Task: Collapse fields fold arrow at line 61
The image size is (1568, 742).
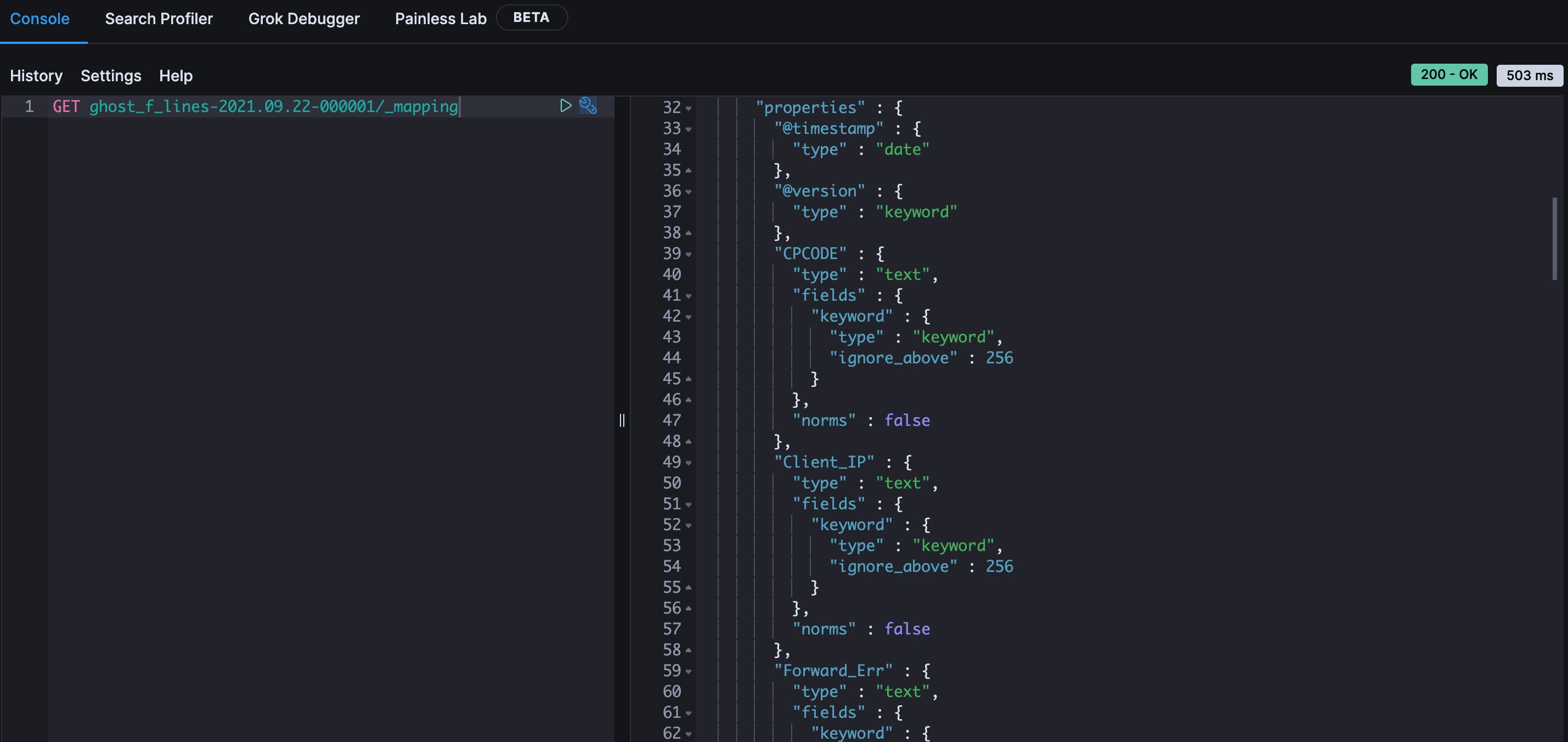Action: point(689,713)
